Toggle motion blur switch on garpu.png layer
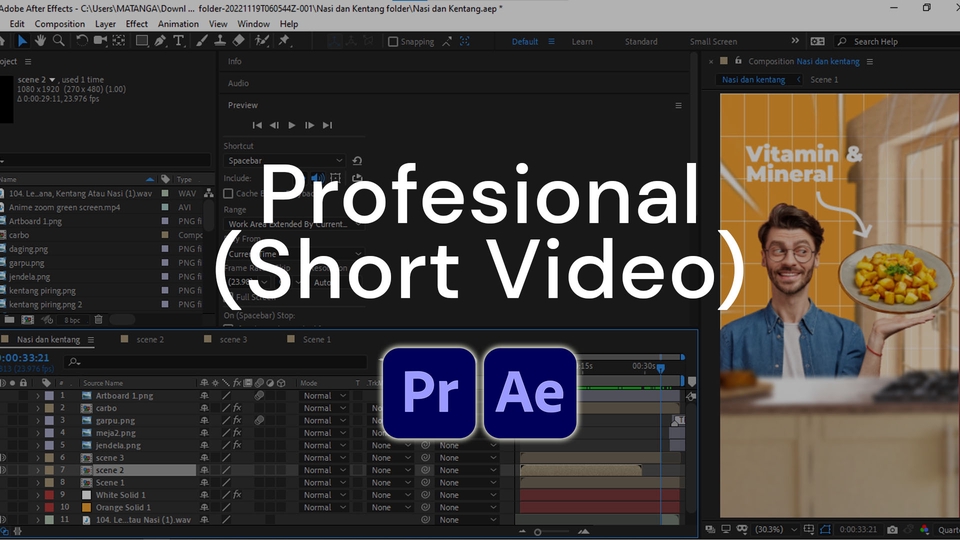The height and width of the screenshot is (540, 960). pyautogui.click(x=259, y=421)
